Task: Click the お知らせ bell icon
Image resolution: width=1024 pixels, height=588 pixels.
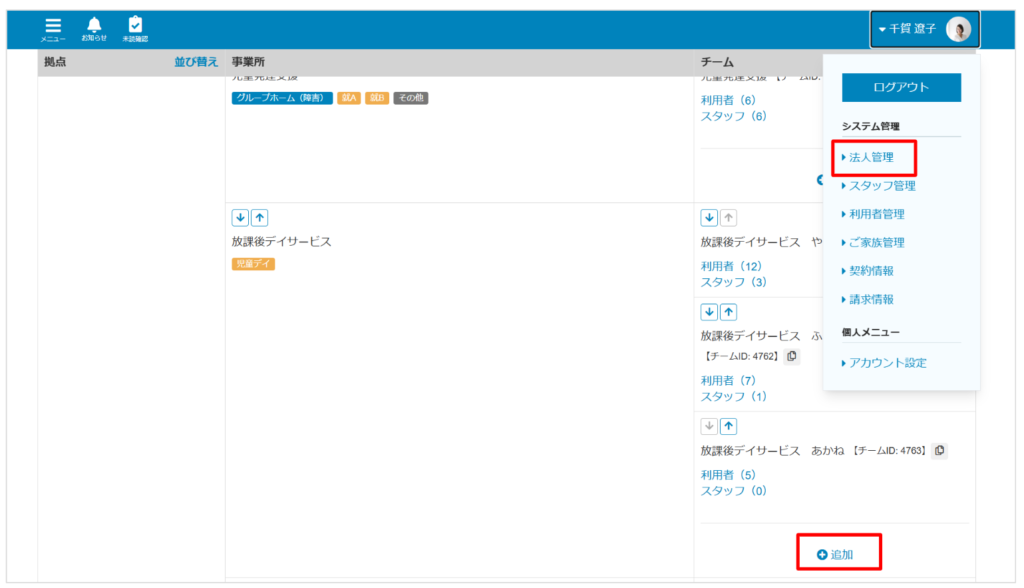Action: tap(94, 28)
